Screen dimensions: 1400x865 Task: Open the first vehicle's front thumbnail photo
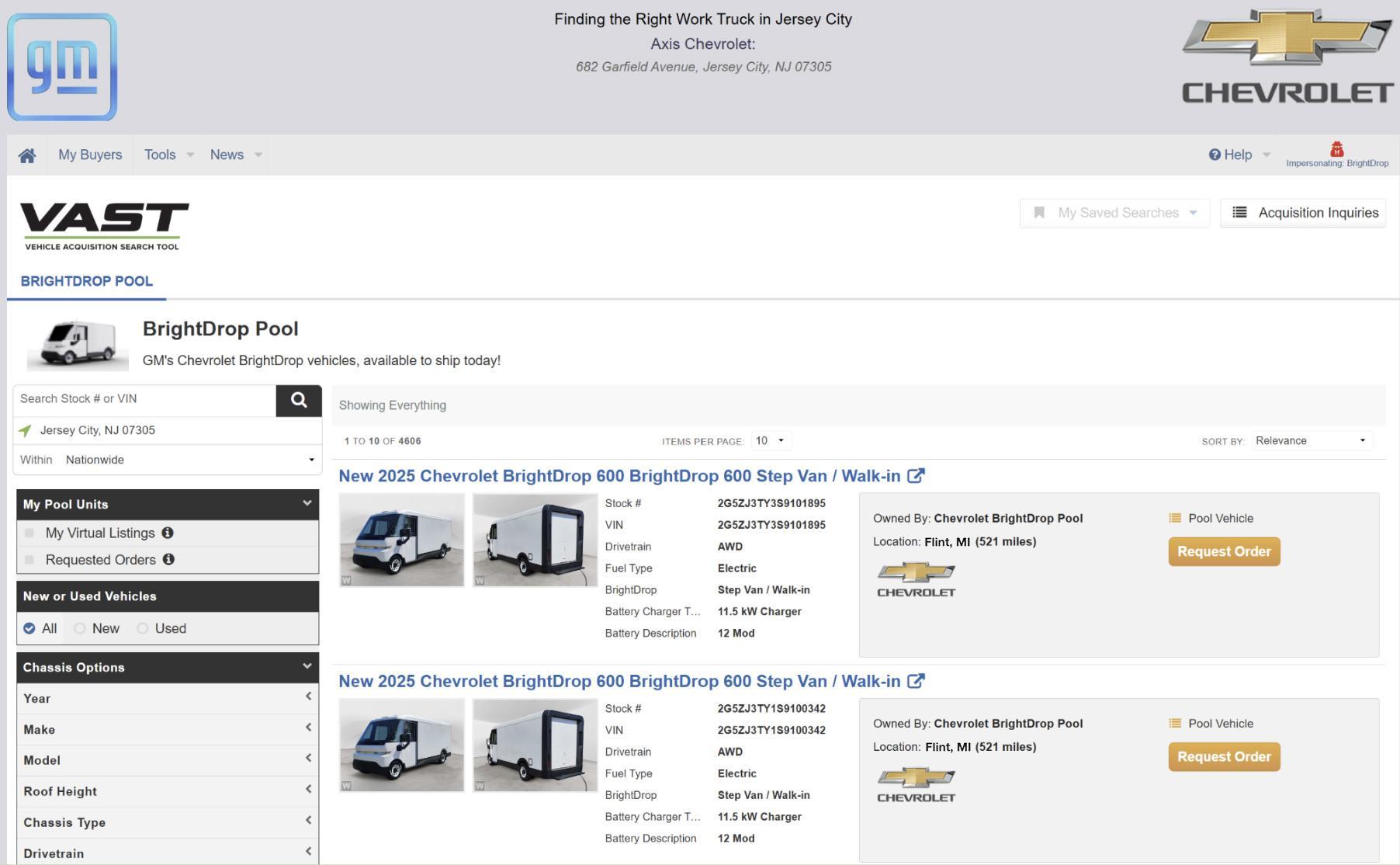point(402,540)
